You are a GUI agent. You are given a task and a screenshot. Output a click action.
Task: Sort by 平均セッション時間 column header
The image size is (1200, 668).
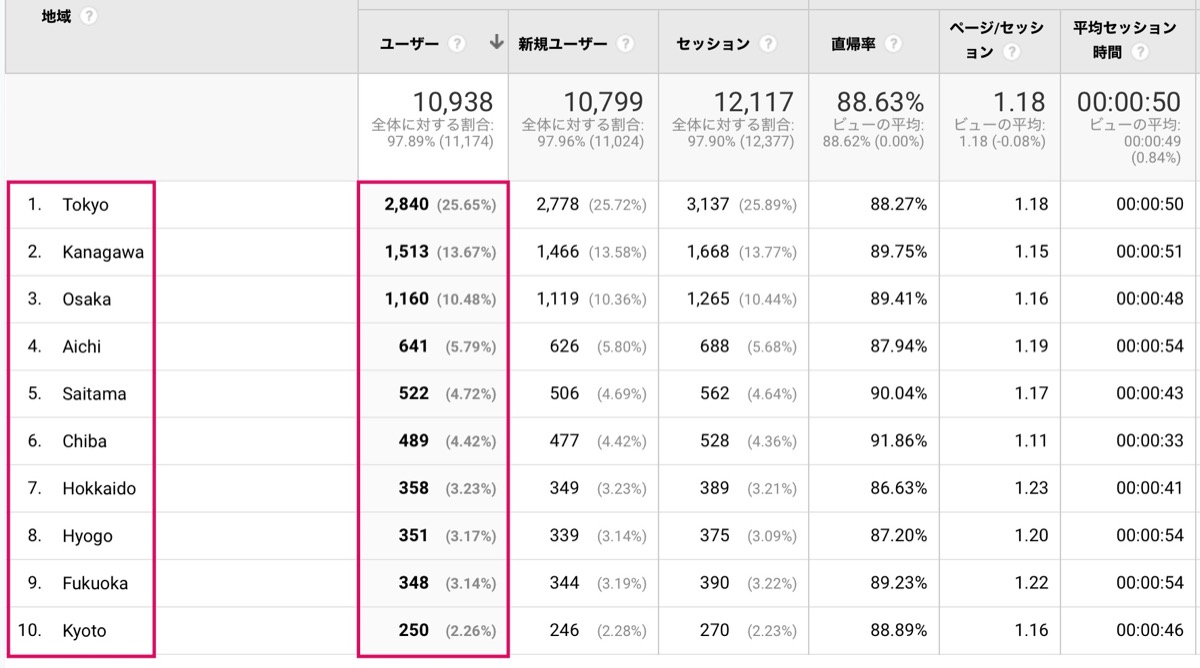[1125, 40]
